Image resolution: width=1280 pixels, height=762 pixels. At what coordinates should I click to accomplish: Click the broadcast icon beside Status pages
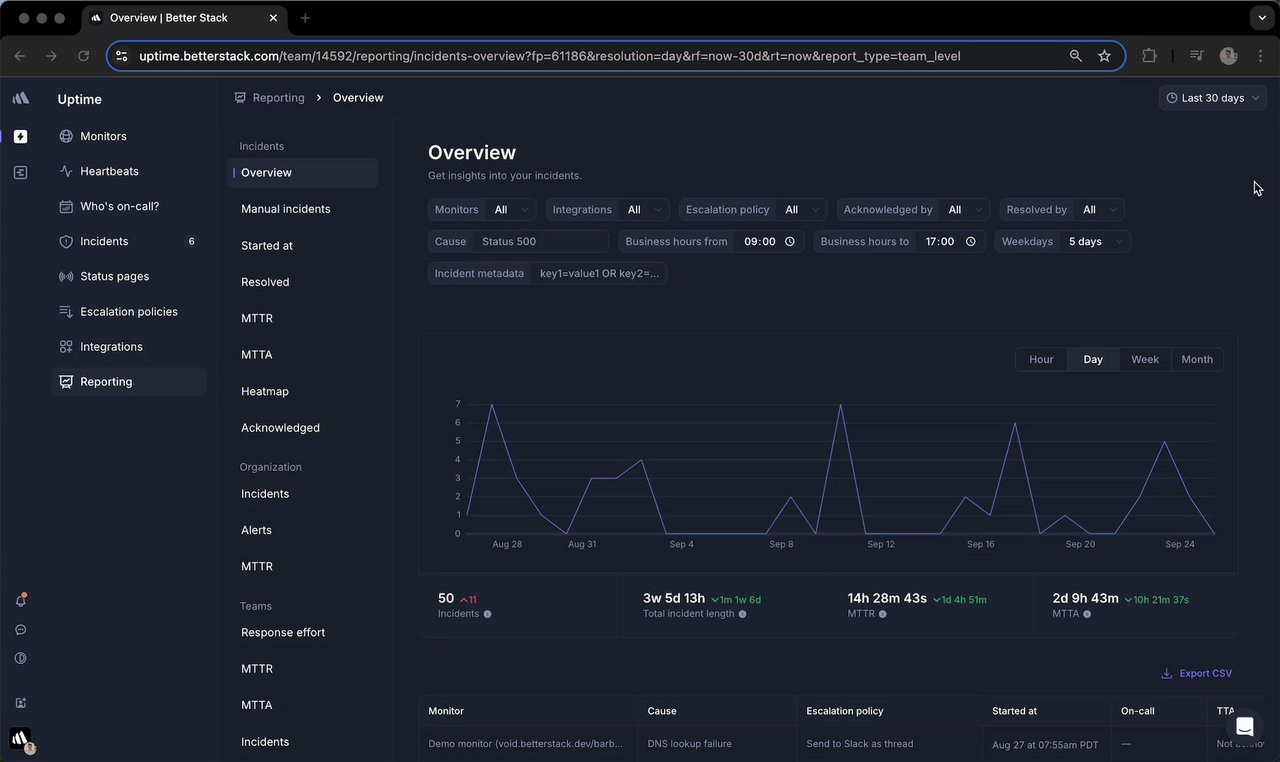pos(66,276)
